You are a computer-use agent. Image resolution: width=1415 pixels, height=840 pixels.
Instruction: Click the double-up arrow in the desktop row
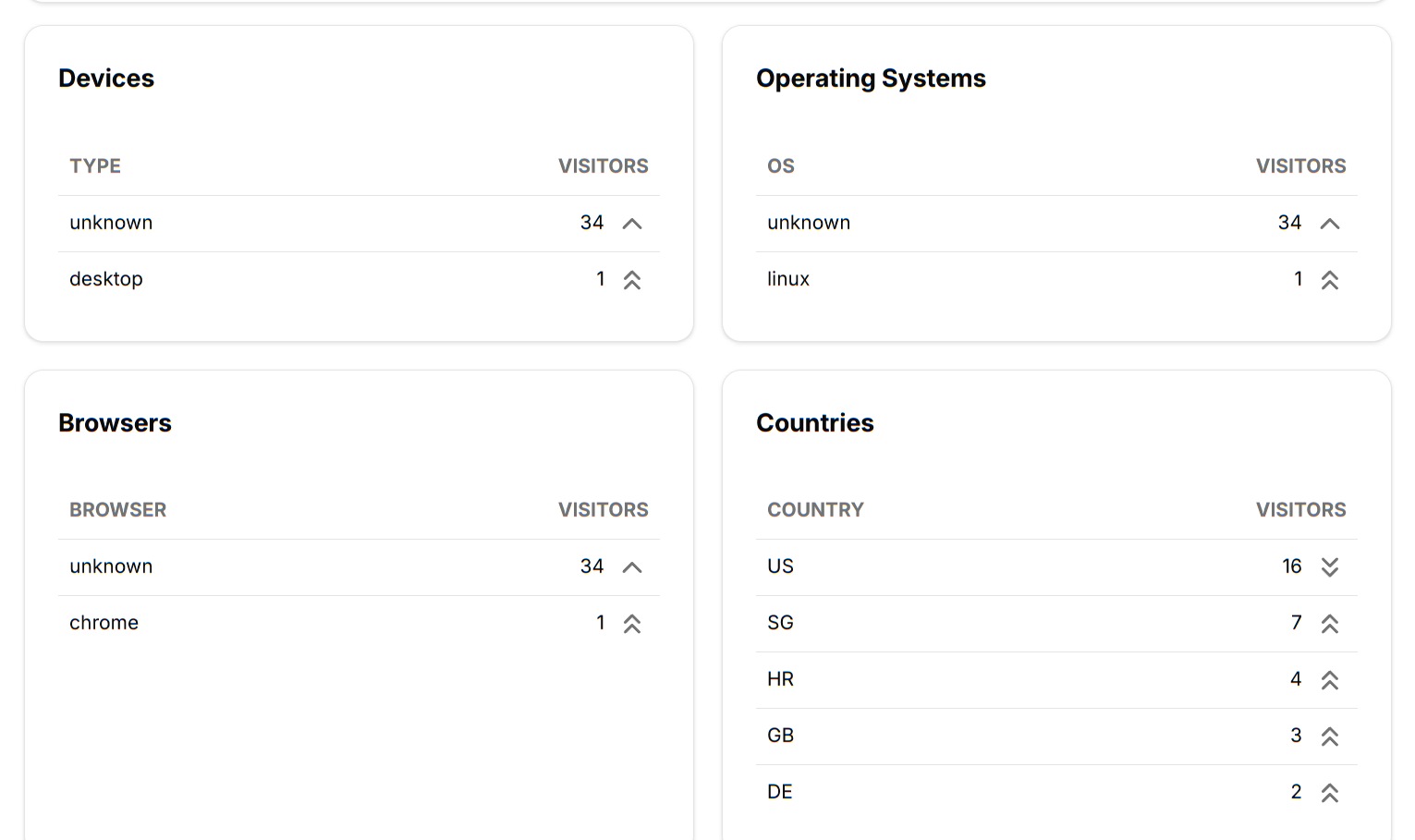click(x=632, y=280)
